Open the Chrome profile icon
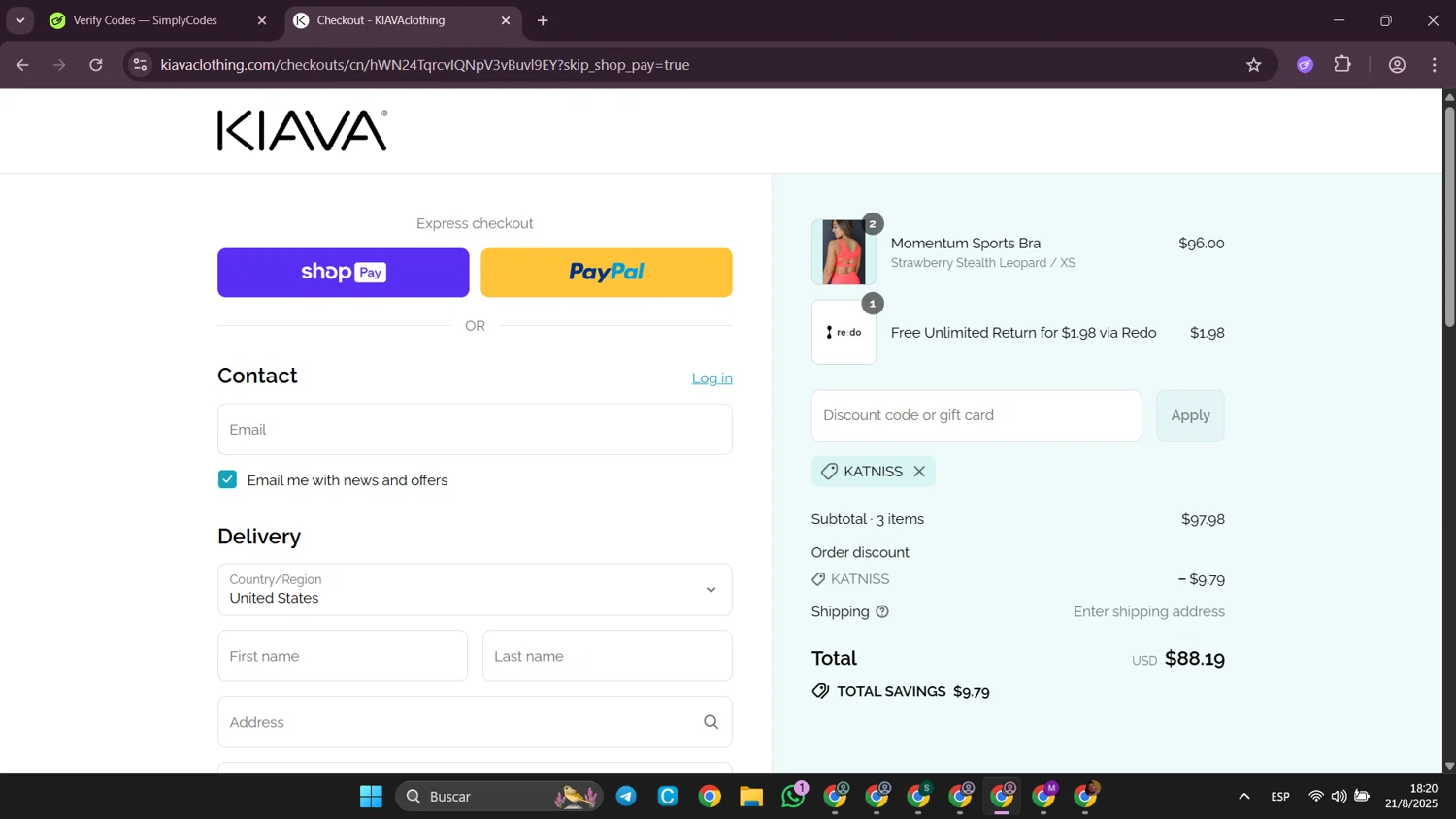Viewport: 1456px width, 819px height. tap(1397, 65)
